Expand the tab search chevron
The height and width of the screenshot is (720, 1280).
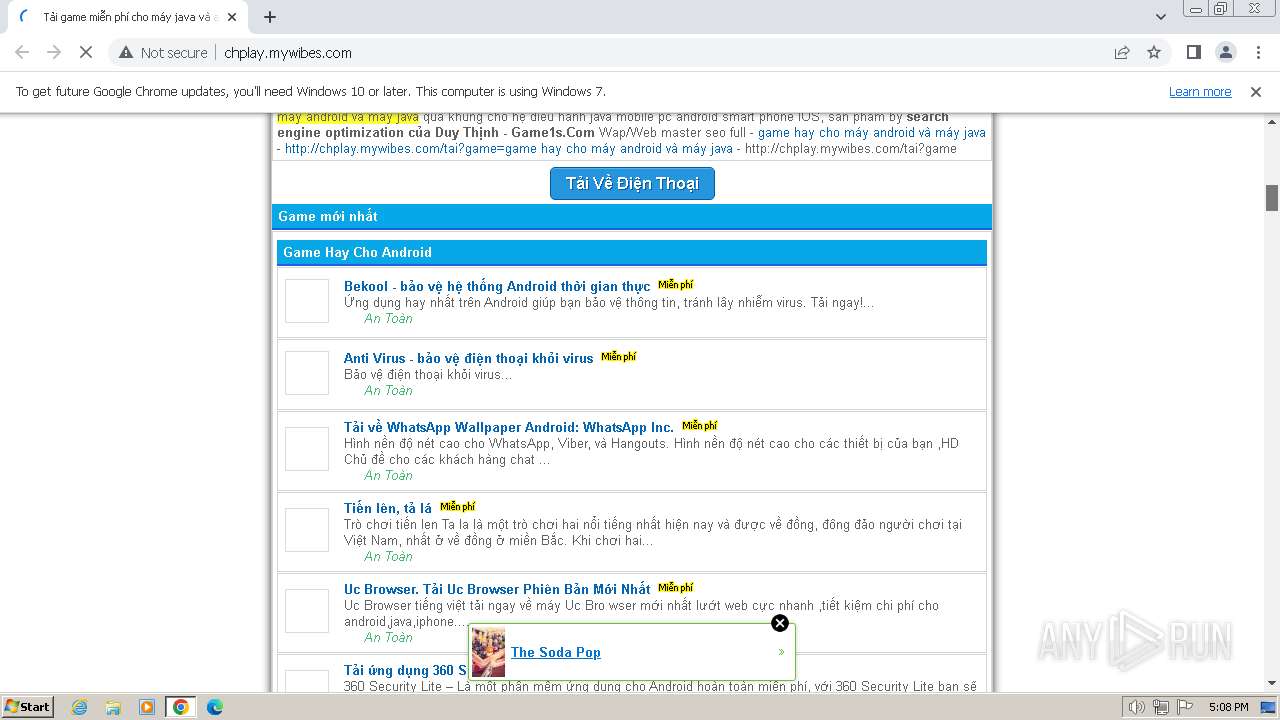(1161, 17)
